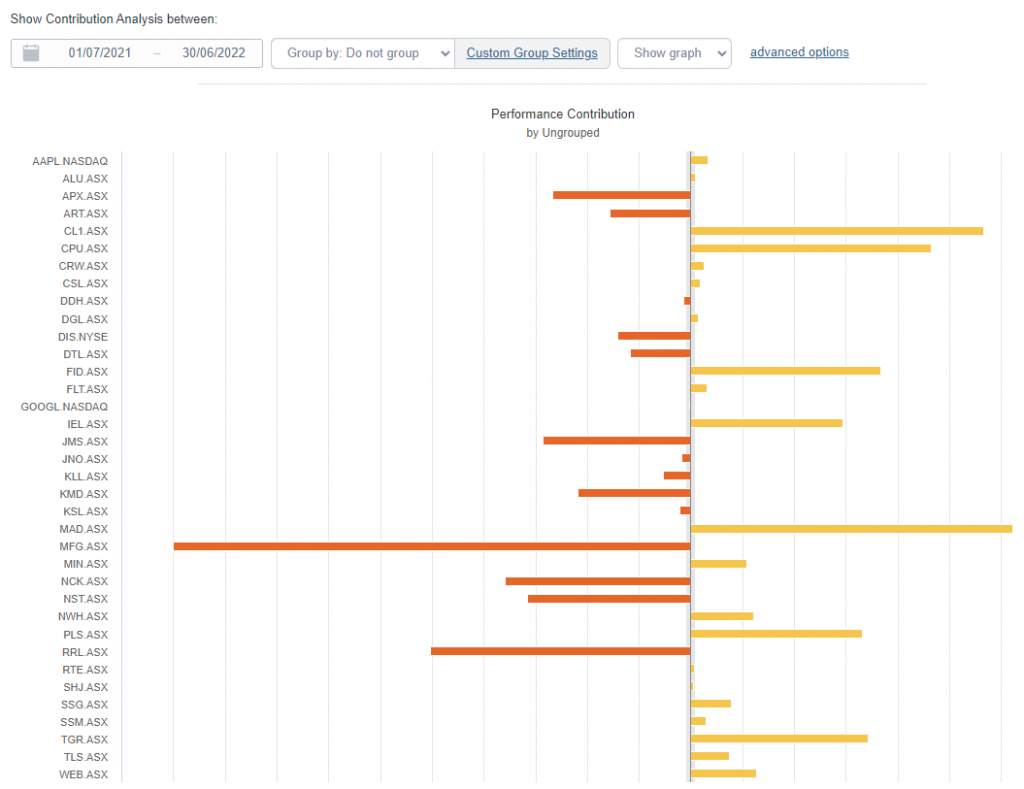Select the JMS.ASX orange bar
This screenshot has height=789, width=1024.
(x=616, y=441)
